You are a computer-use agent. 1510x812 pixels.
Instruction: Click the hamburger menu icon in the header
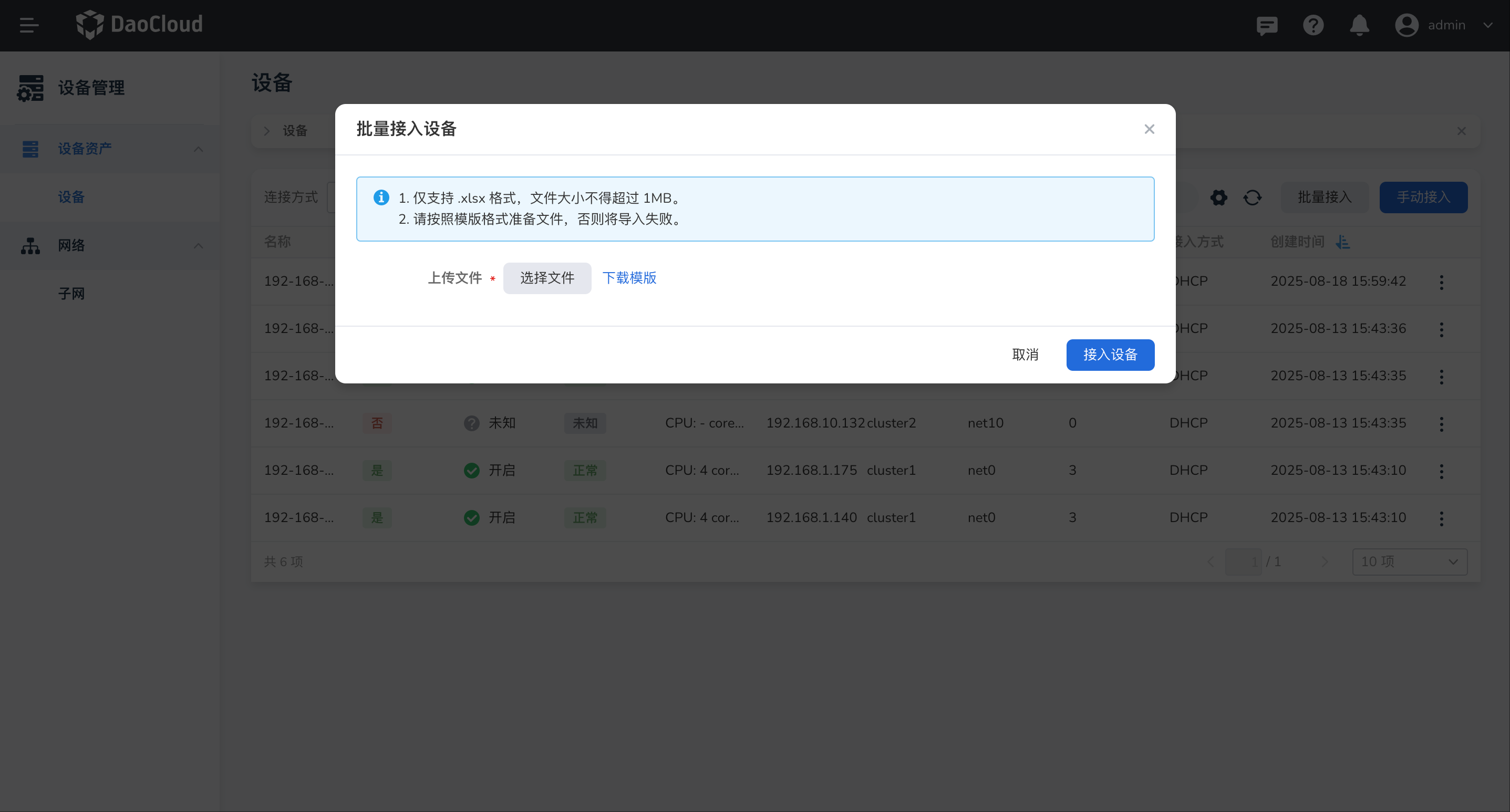[28, 25]
